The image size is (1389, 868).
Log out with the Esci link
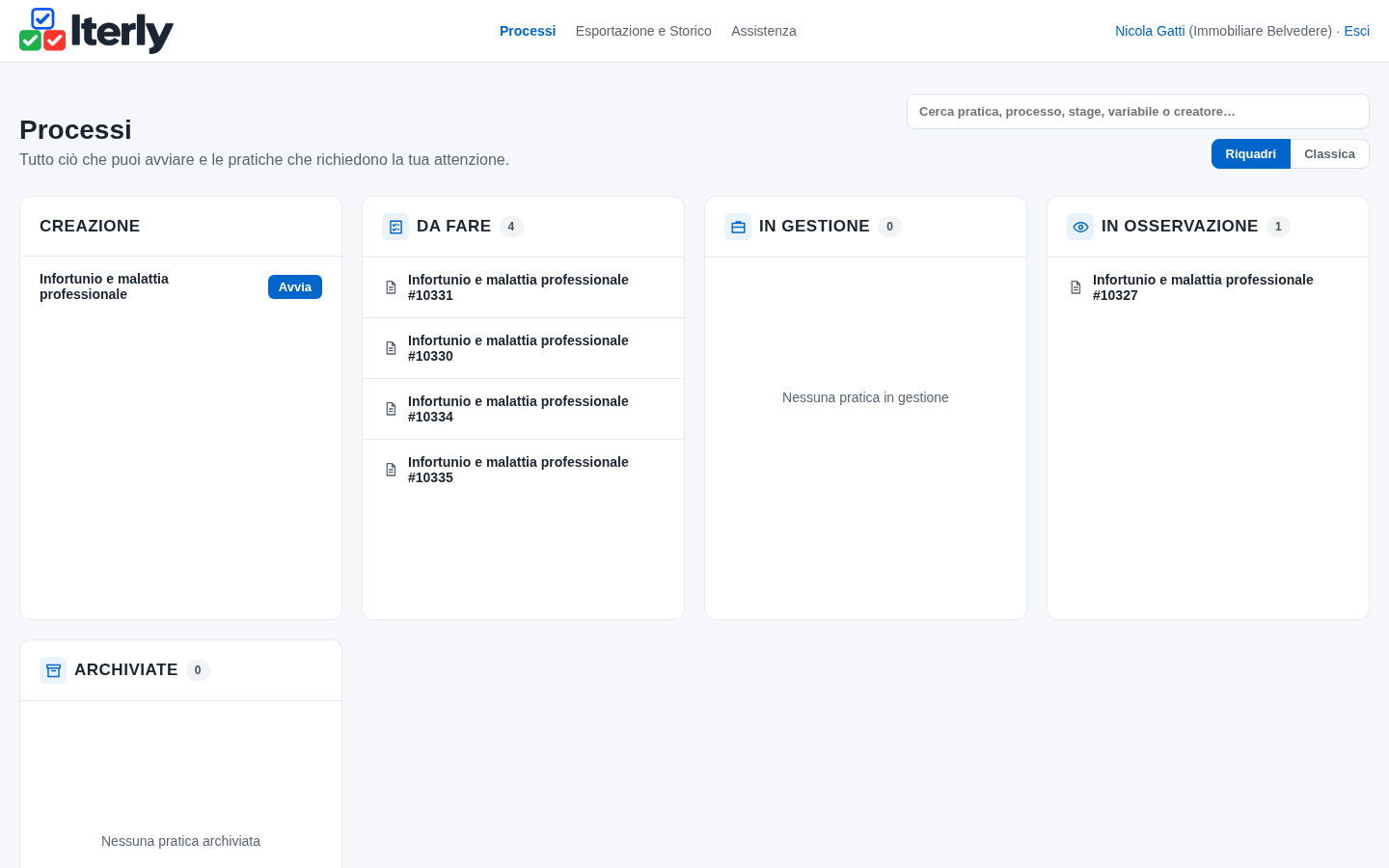coord(1356,31)
